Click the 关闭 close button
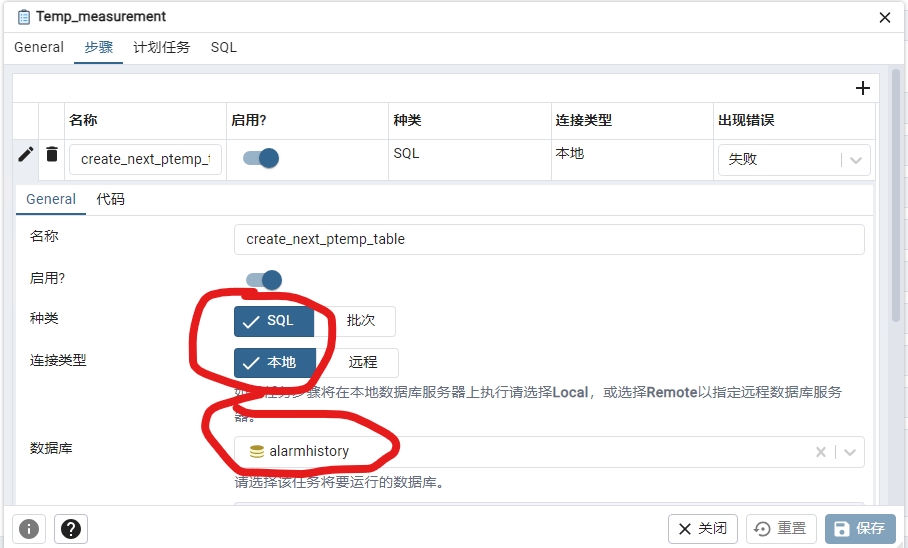Screen dimensions: 908x548 tap(703, 528)
